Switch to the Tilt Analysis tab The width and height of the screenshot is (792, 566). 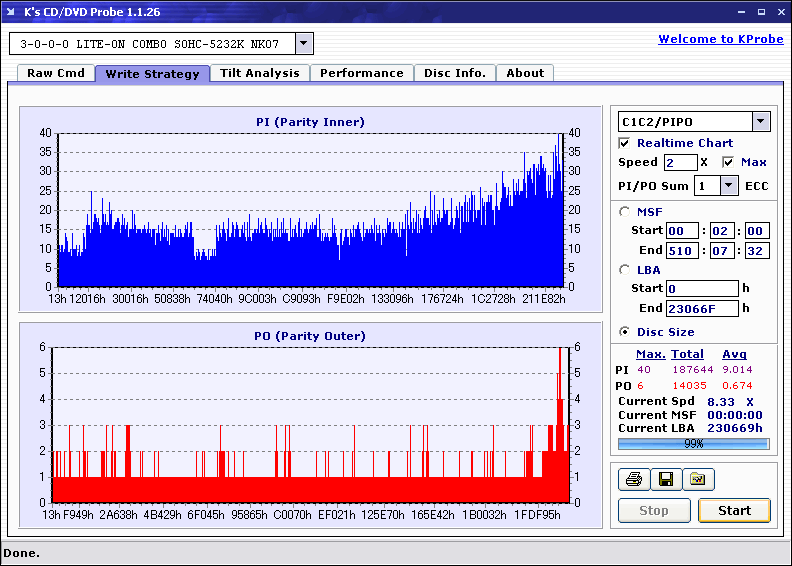point(259,73)
